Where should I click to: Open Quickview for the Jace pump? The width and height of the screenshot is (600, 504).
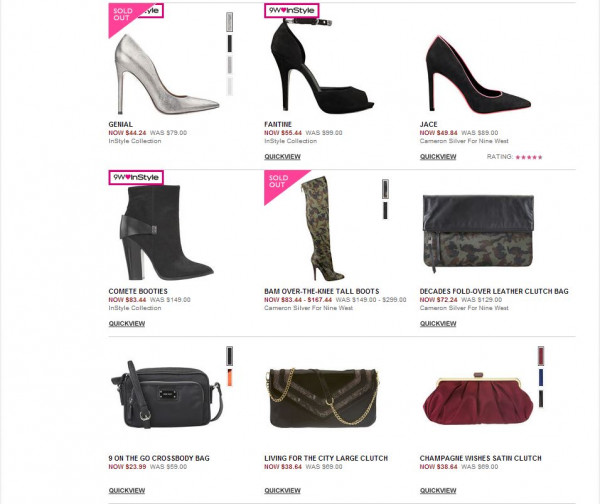438,157
